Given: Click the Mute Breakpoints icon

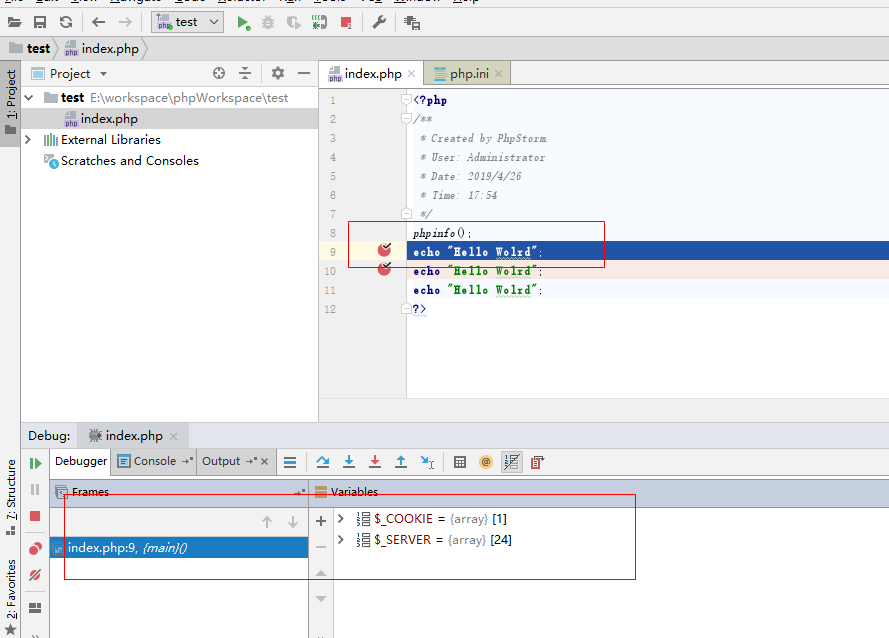Looking at the screenshot, I should (x=34, y=575).
